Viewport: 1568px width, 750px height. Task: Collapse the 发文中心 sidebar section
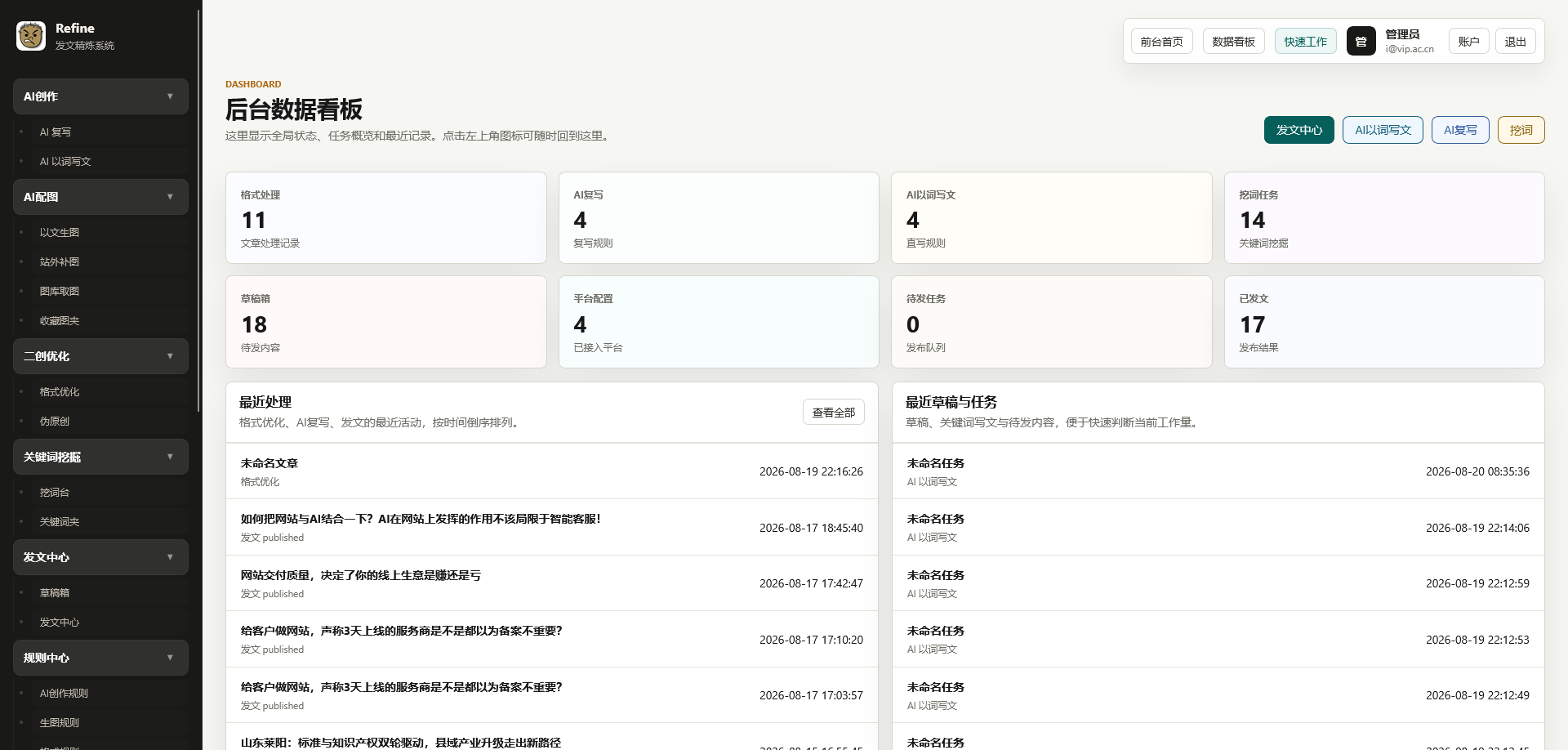(x=100, y=557)
